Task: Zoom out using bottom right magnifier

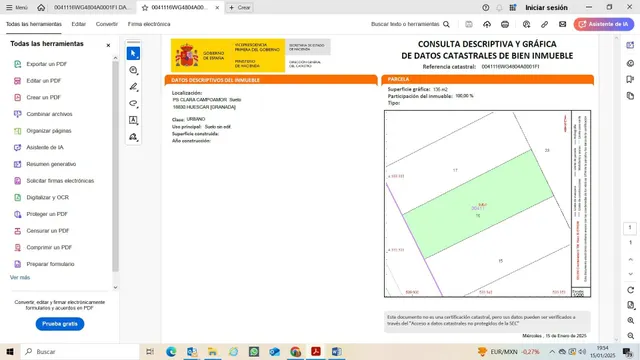Action: 631,336
